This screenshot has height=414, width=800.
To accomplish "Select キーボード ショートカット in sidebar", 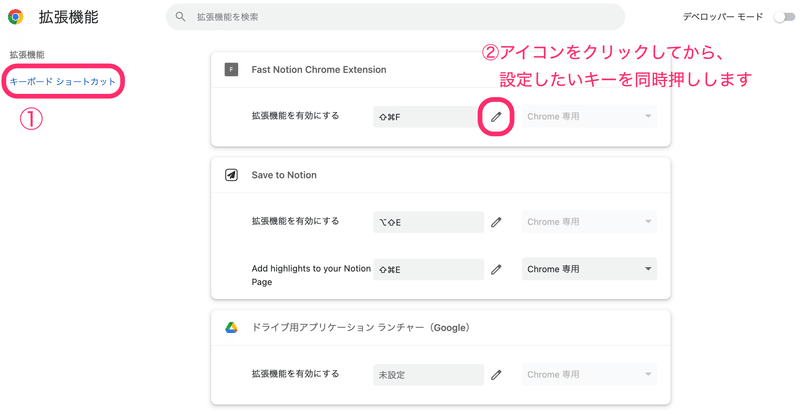I will pos(63,82).
